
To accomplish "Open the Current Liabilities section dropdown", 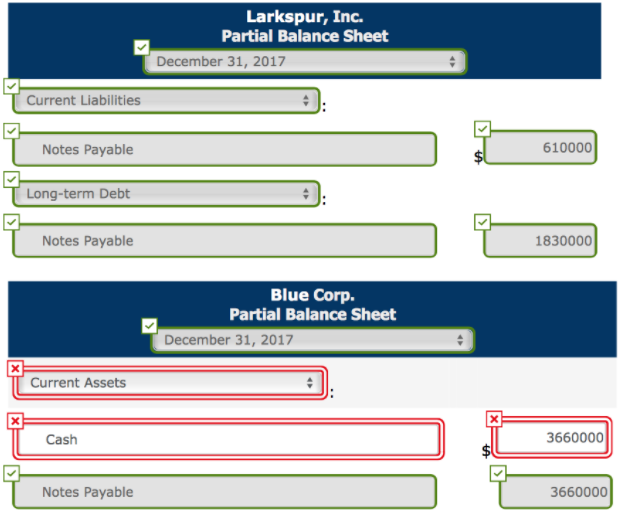I will [166, 101].
